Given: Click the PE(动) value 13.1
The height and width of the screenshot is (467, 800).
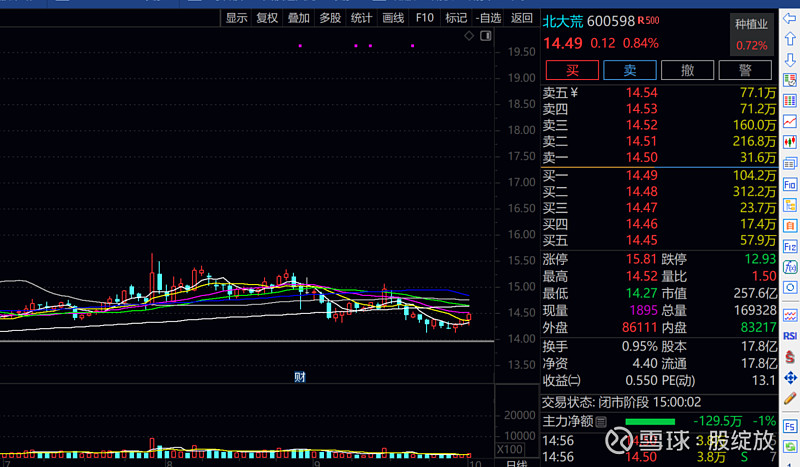Looking at the screenshot, I should [x=764, y=380].
